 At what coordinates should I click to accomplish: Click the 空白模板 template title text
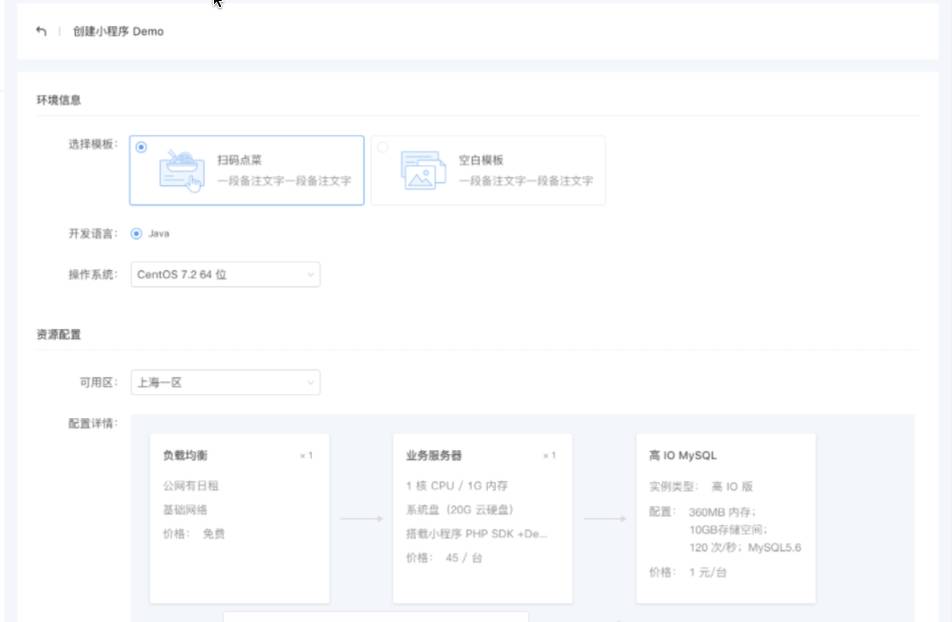pos(481,160)
